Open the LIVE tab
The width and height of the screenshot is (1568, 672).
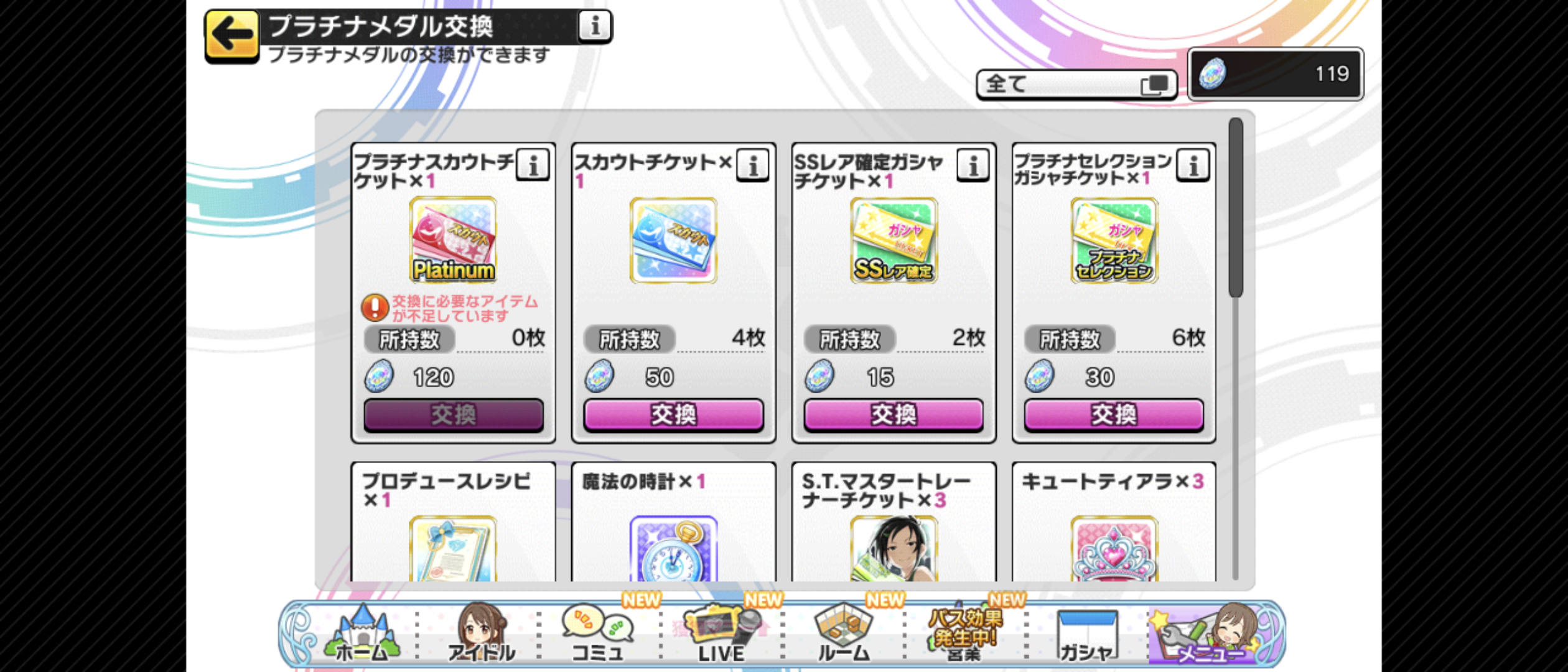722,633
